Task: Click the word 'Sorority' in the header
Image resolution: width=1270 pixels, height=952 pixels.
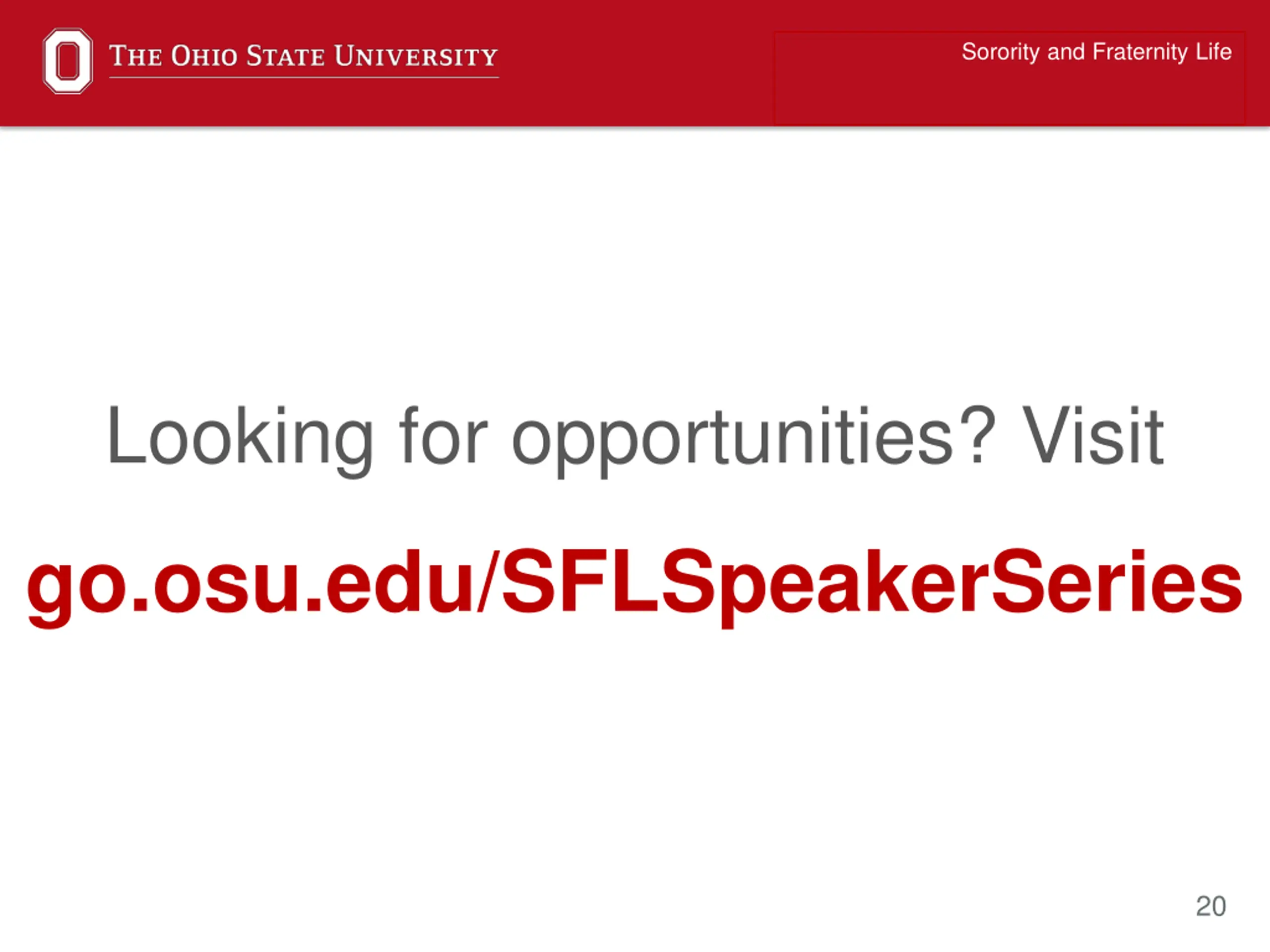Action: click(1001, 52)
